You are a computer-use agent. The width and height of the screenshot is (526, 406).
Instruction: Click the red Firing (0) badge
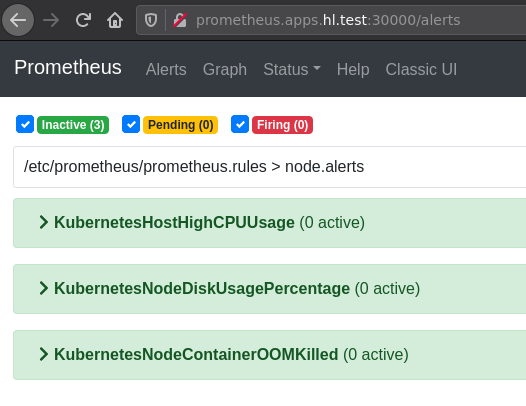(x=282, y=125)
